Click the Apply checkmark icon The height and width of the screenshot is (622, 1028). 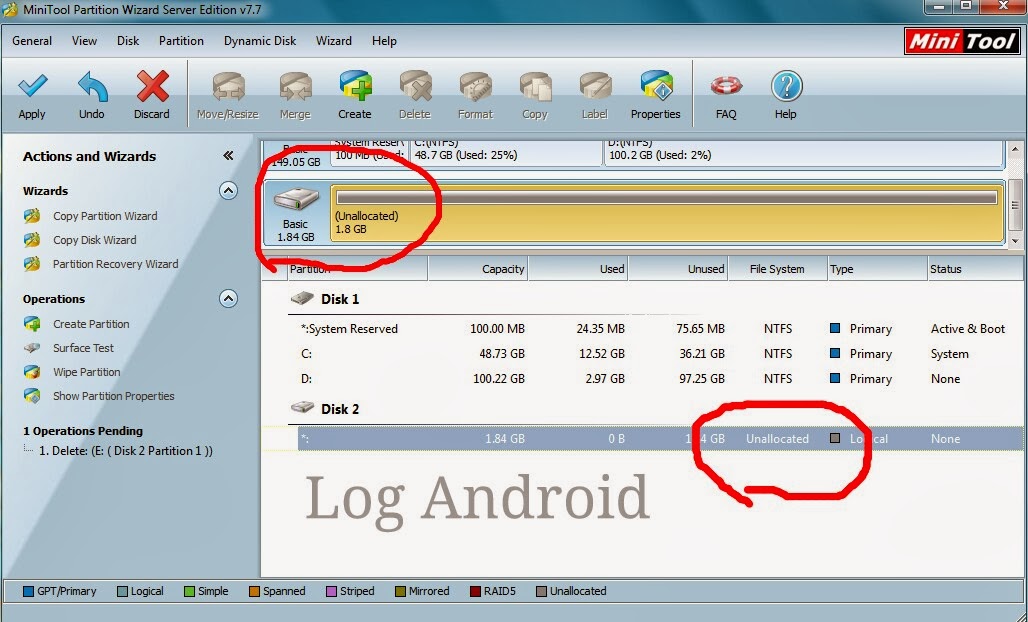pos(32,87)
